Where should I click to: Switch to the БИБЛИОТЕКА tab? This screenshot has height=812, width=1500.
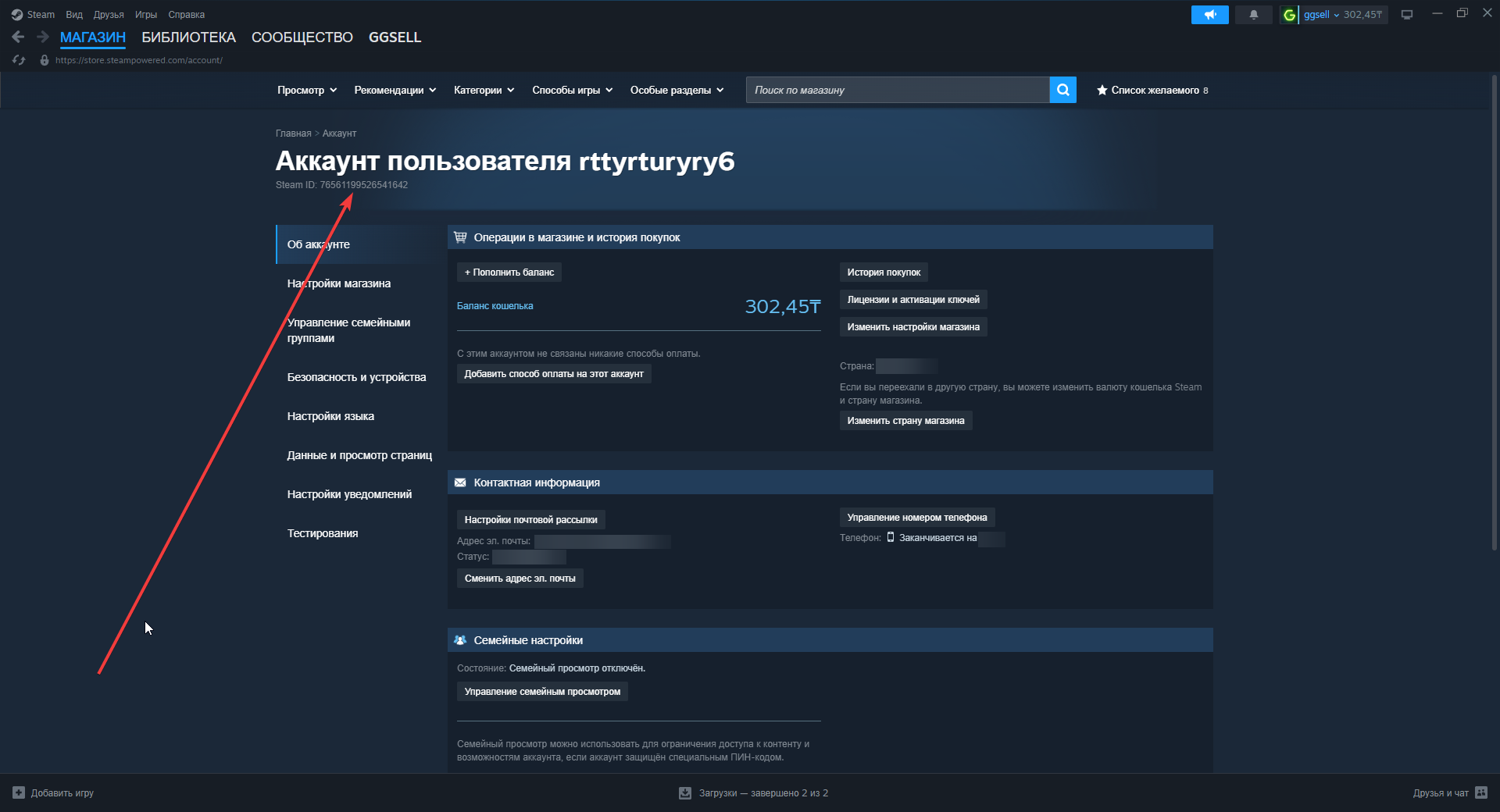[x=188, y=37]
